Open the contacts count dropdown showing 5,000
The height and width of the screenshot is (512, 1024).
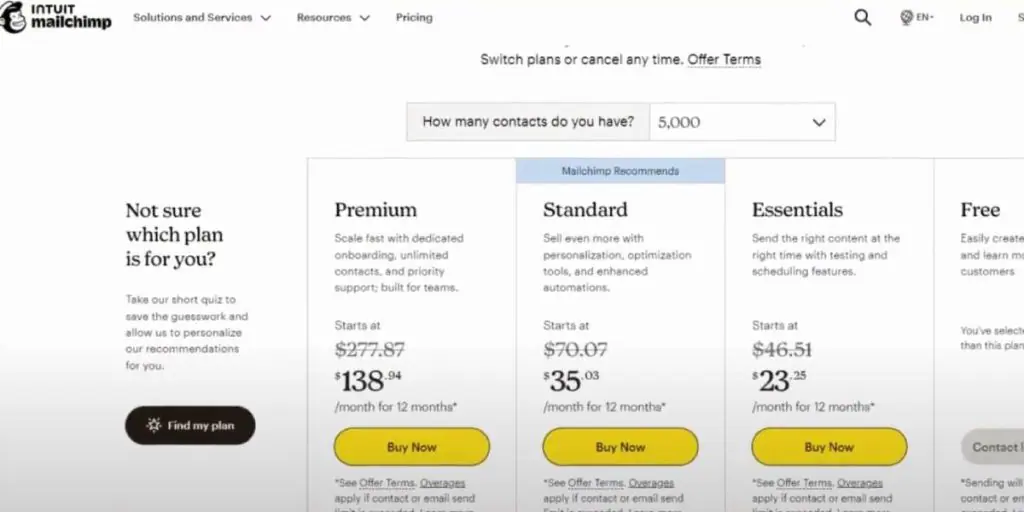tap(742, 122)
